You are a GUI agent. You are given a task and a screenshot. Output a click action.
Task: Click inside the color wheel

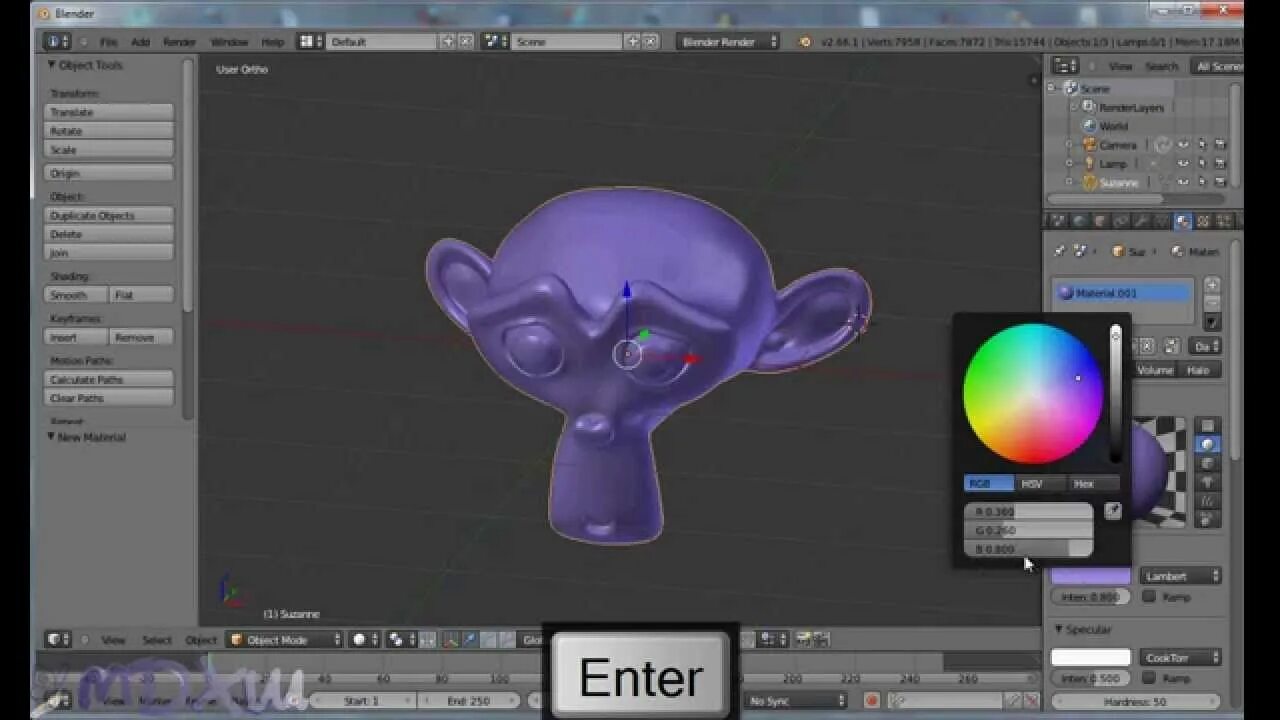pos(1033,394)
